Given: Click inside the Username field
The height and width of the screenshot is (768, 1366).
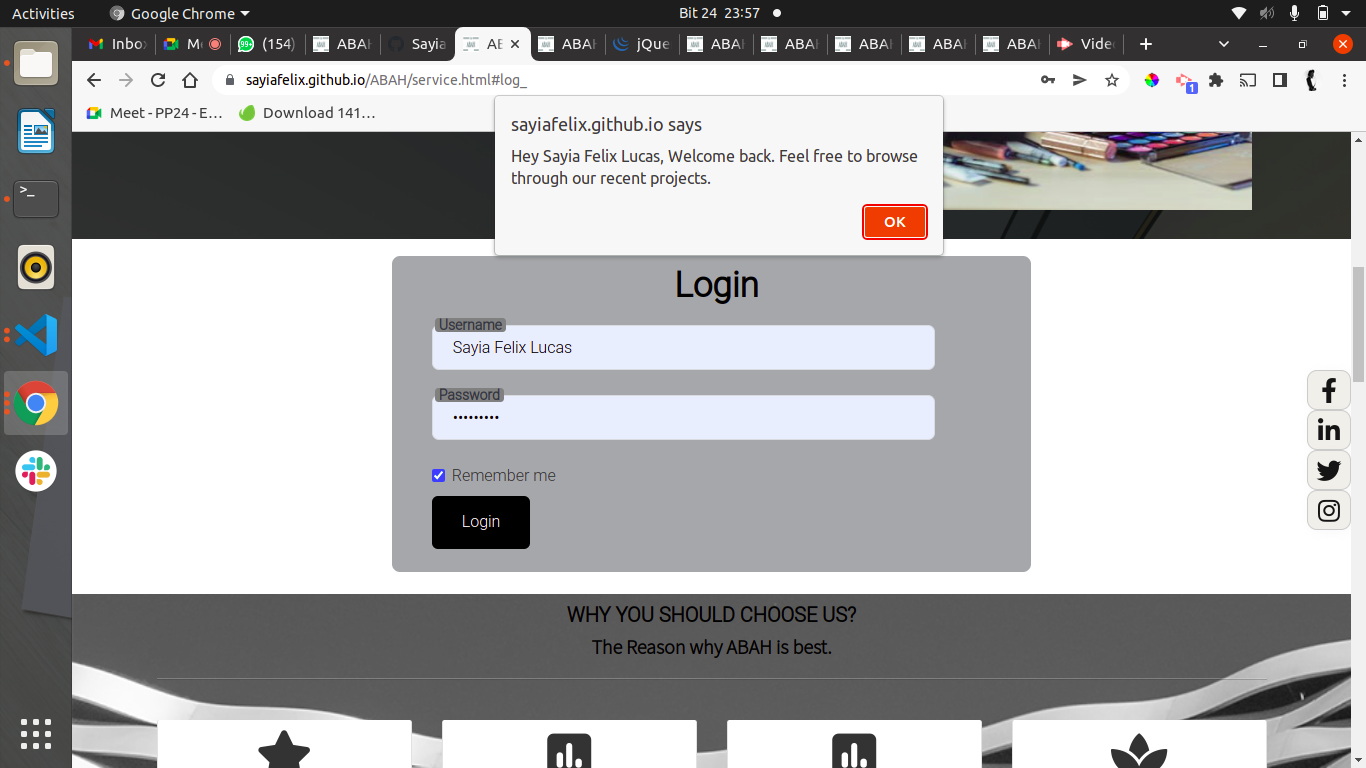Looking at the screenshot, I should [683, 347].
